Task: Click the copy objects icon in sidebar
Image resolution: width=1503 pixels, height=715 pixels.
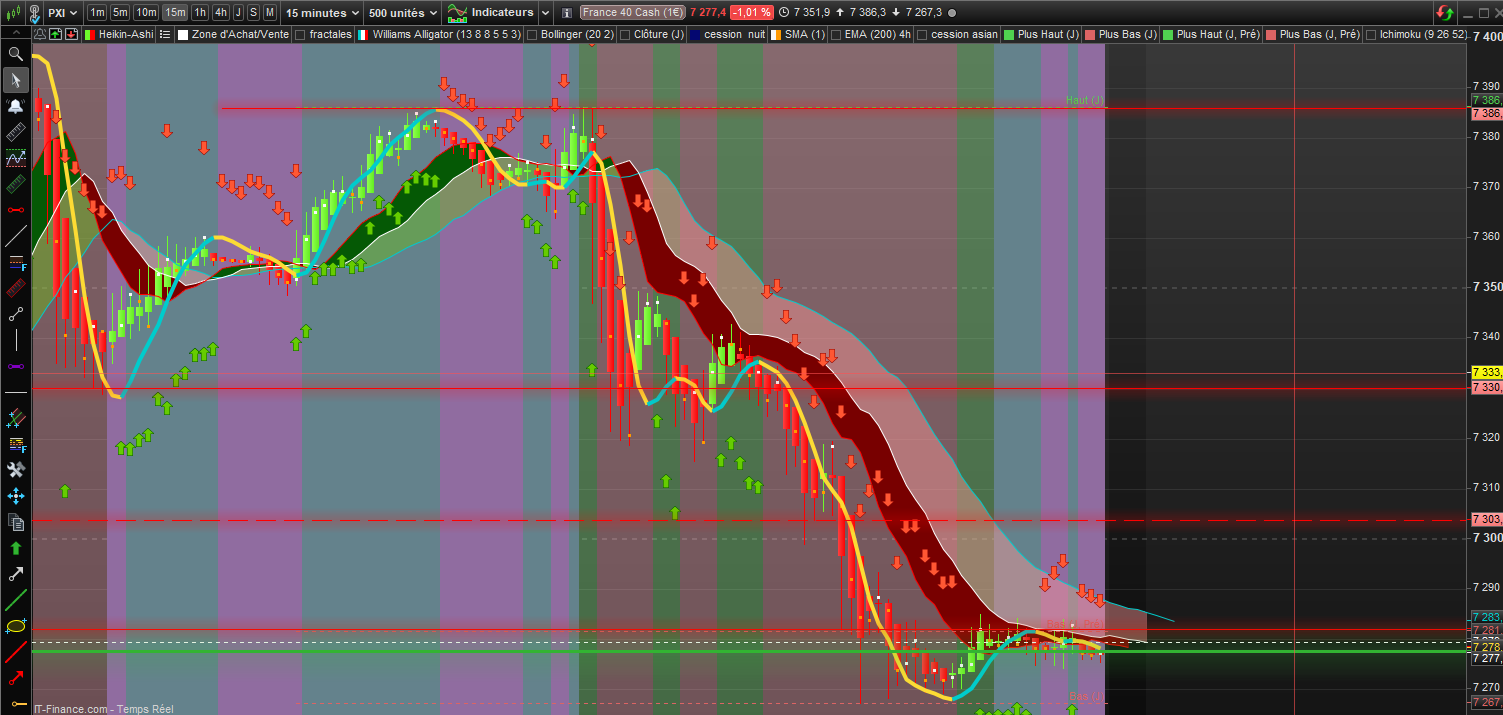Action: click(15, 522)
